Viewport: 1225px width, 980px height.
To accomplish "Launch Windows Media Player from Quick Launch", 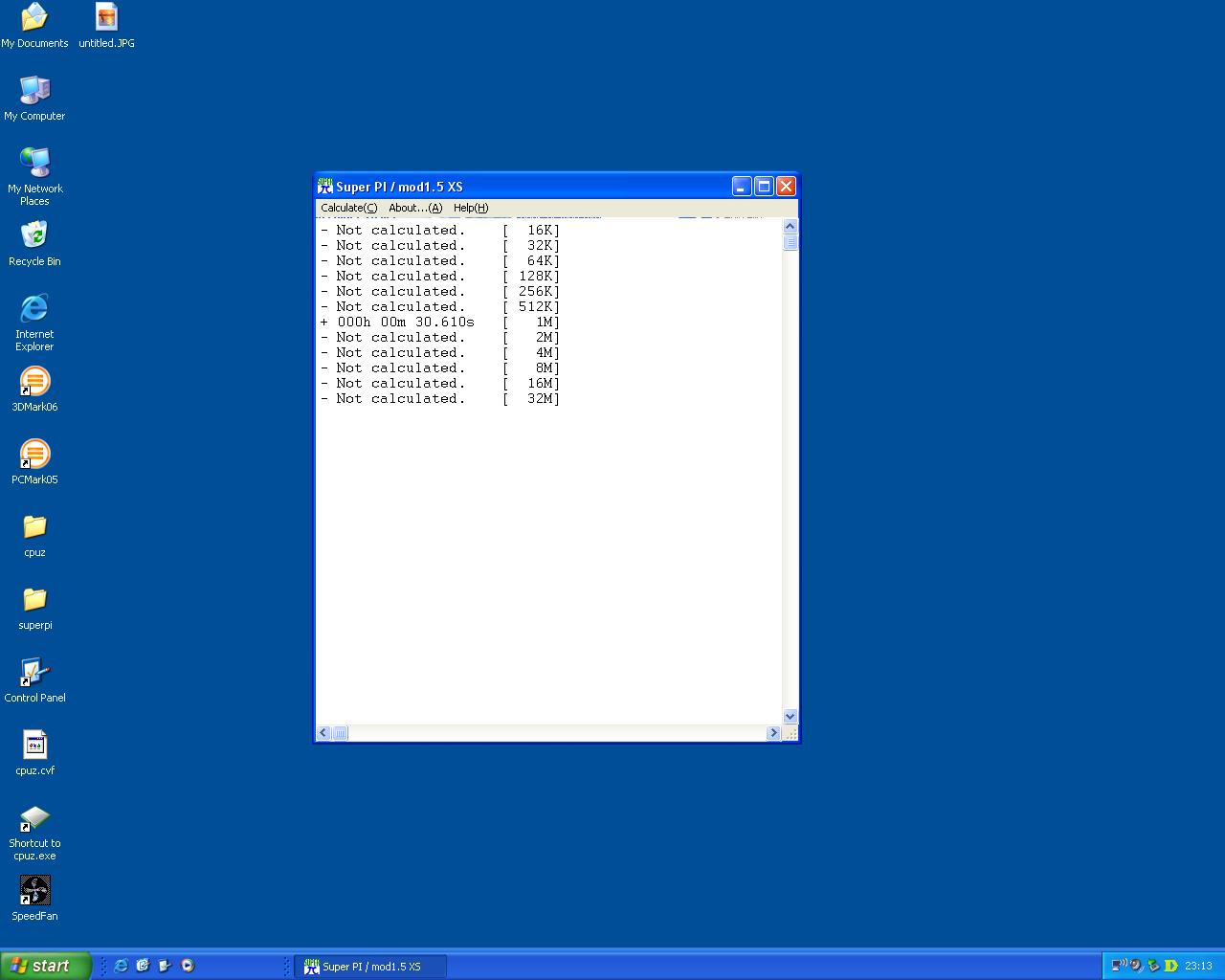I will 188,966.
